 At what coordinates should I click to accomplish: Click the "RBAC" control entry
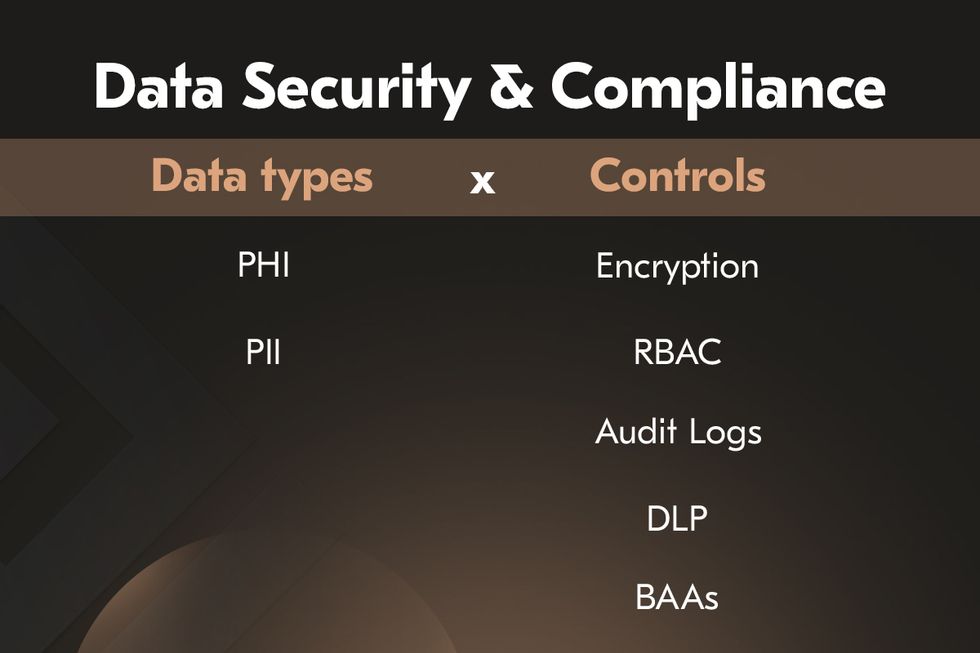677,352
